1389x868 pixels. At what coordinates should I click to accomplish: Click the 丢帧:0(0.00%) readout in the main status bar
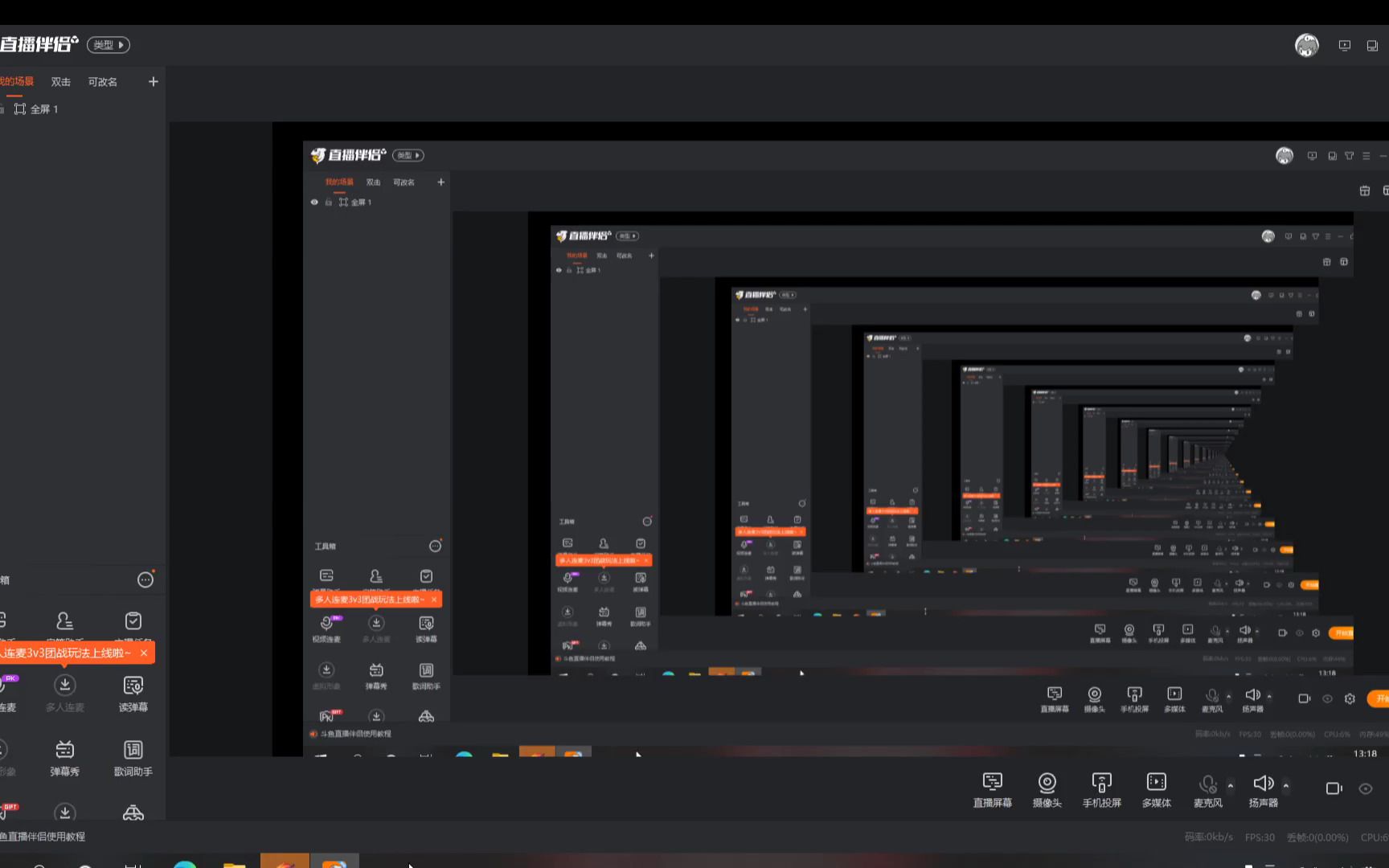(1317, 837)
